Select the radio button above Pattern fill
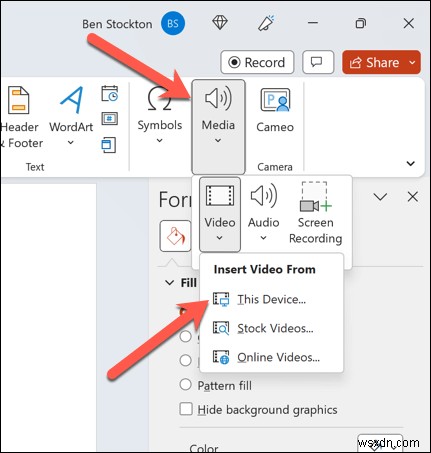 click(185, 360)
